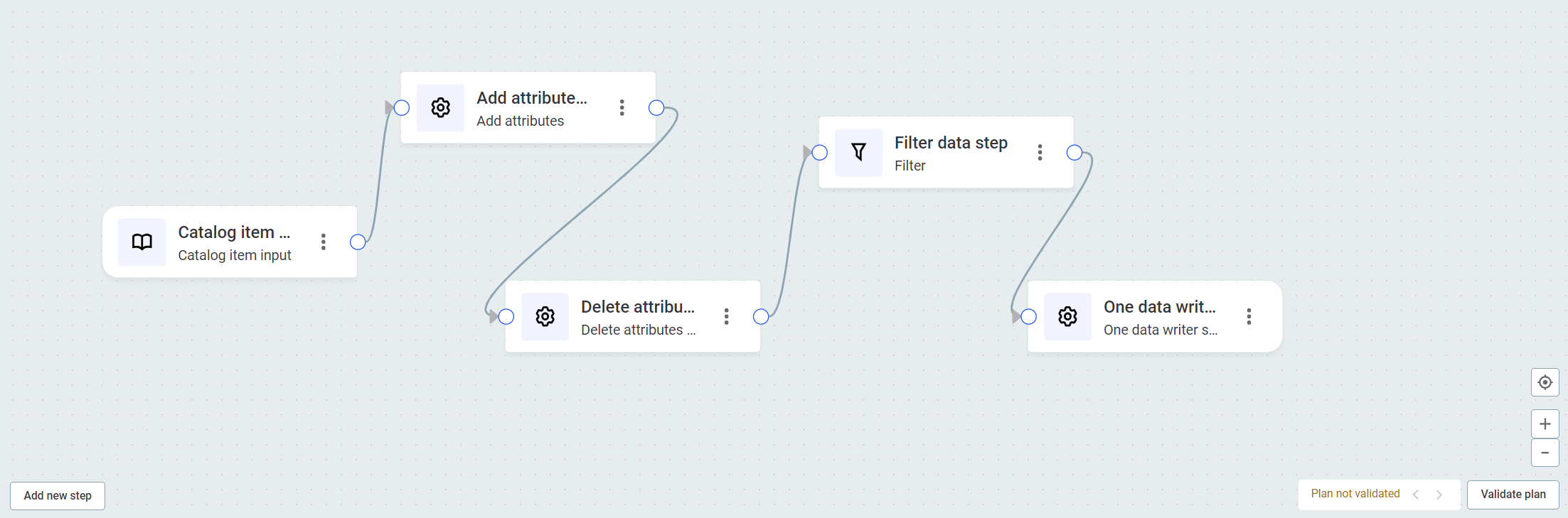Click the gear icon on Add attributes step
The width and height of the screenshot is (1568, 518).
pos(441,107)
